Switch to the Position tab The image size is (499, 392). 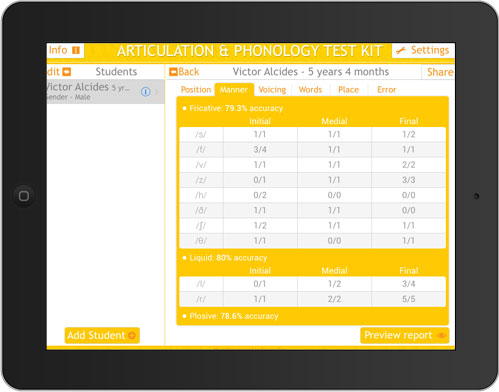(x=196, y=90)
